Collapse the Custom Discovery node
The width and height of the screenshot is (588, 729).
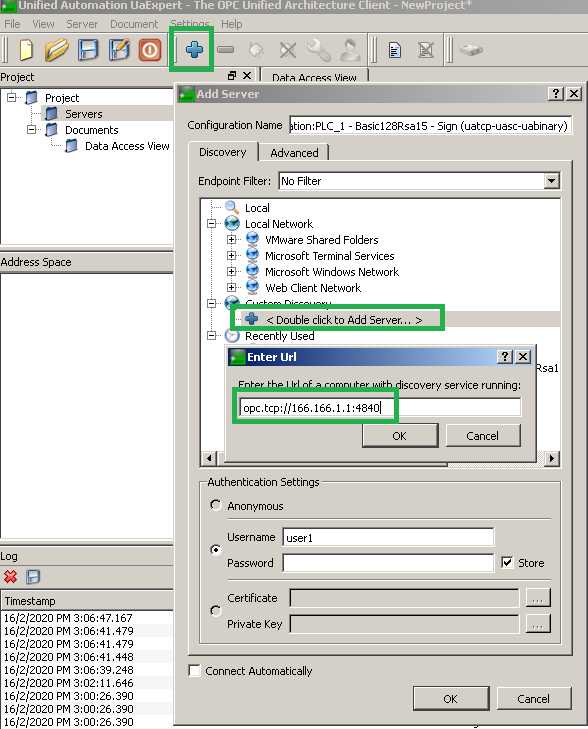pos(211,303)
